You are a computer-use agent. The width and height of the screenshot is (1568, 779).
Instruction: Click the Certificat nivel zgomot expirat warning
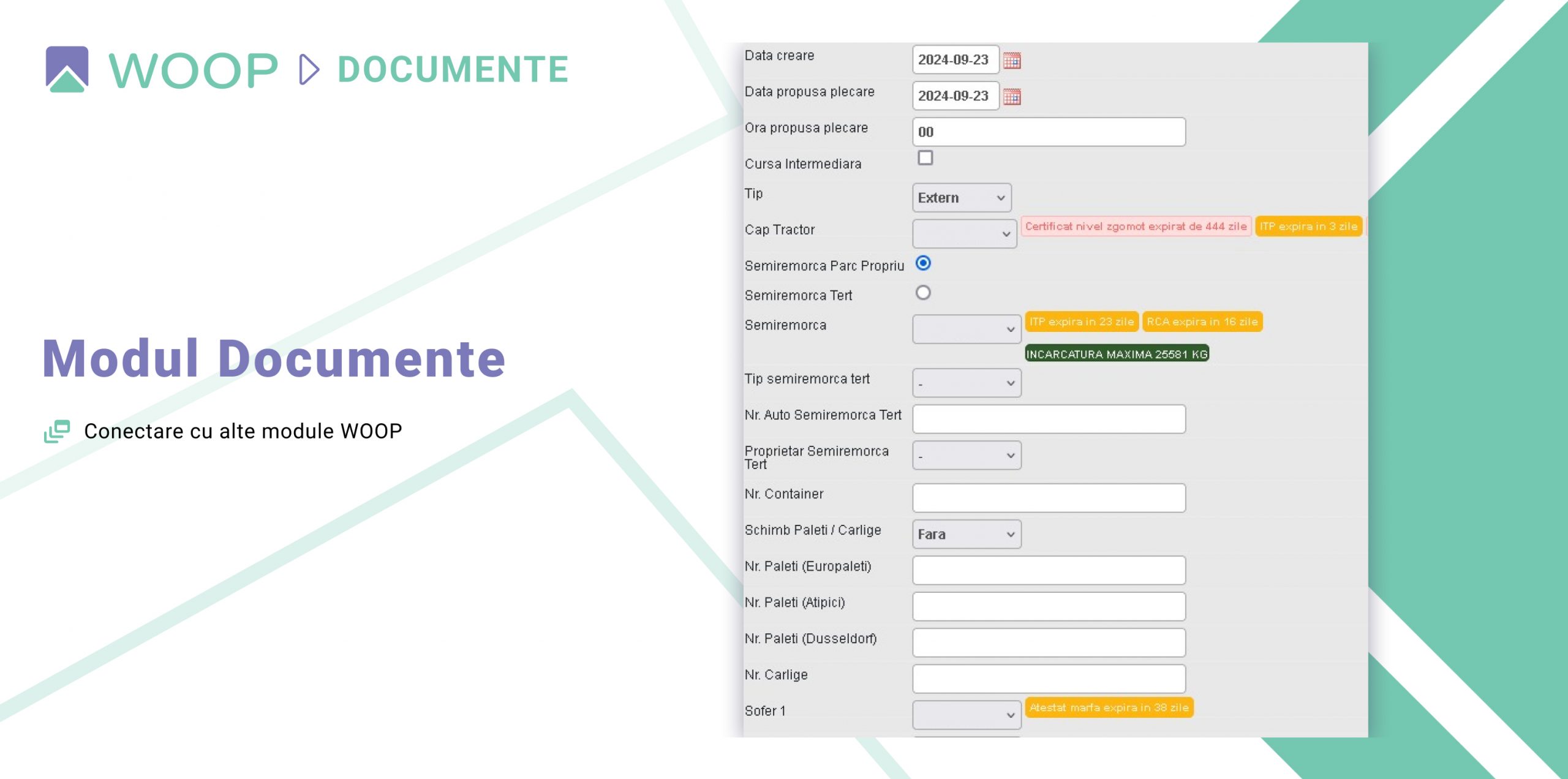pos(1136,226)
